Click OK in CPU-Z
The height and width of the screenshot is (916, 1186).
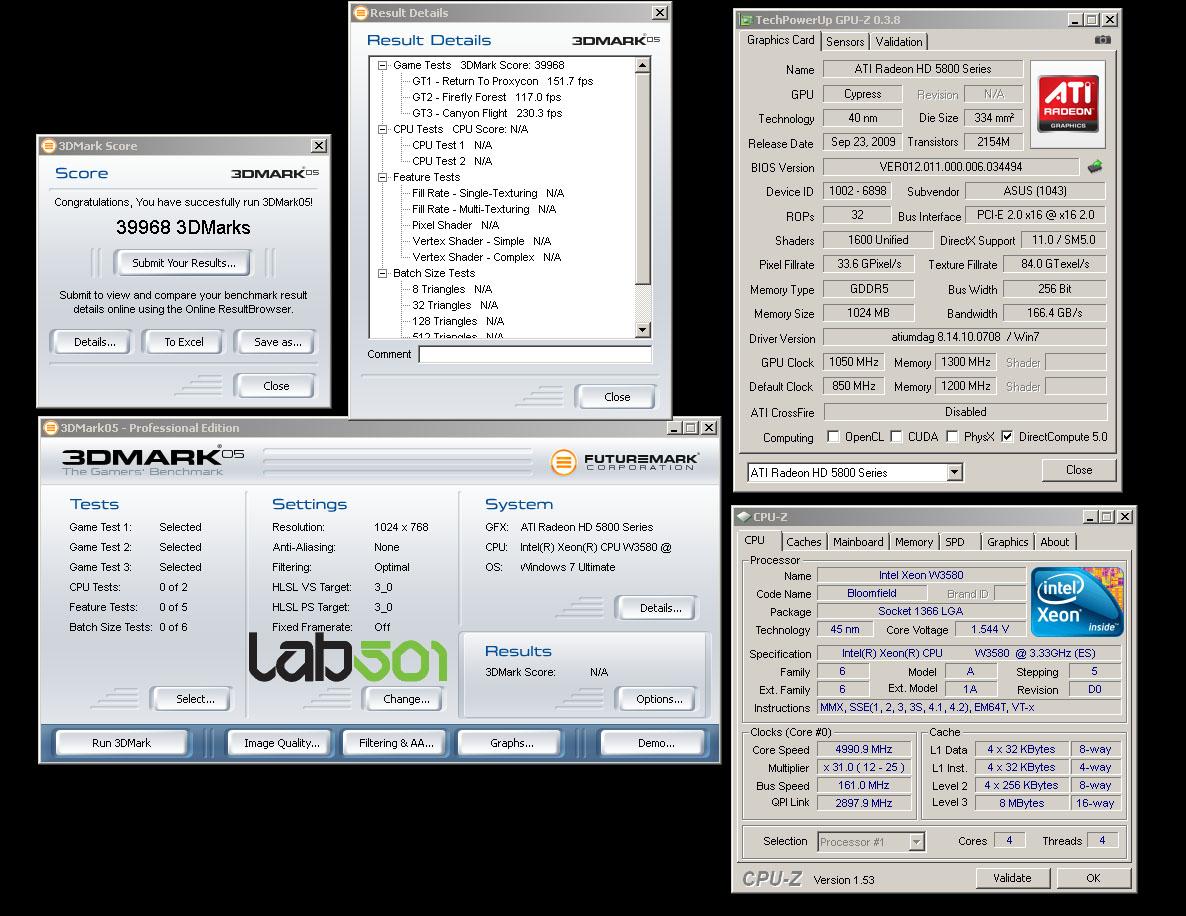[x=1093, y=878]
